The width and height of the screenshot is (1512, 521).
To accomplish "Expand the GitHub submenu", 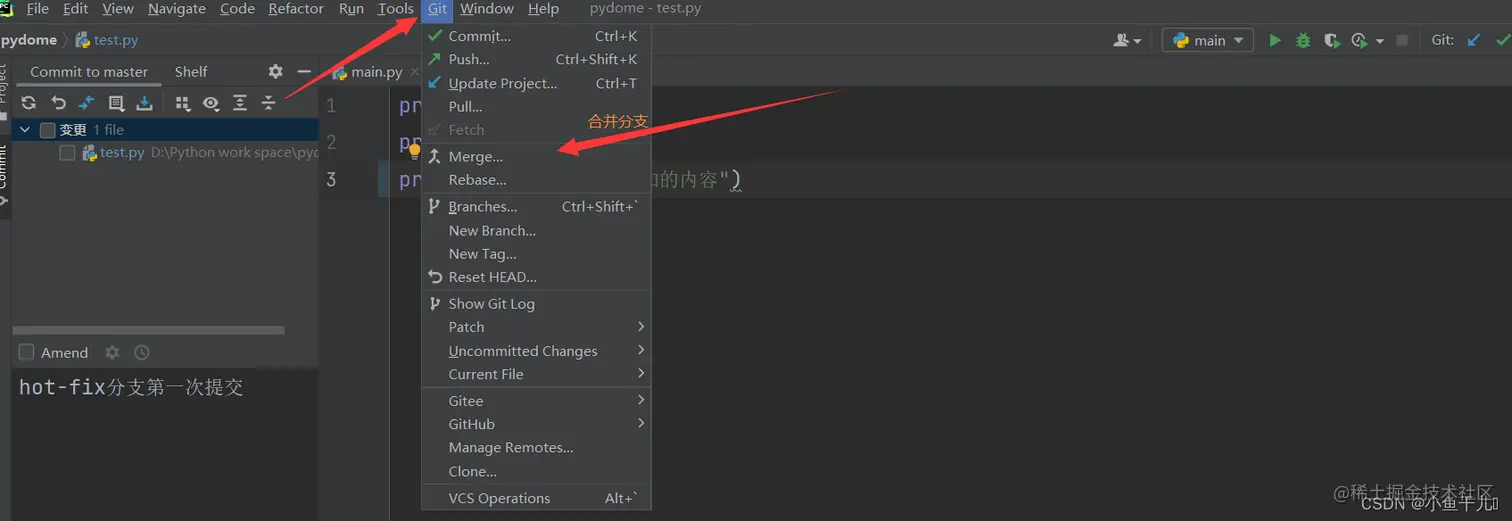I will tap(537, 424).
